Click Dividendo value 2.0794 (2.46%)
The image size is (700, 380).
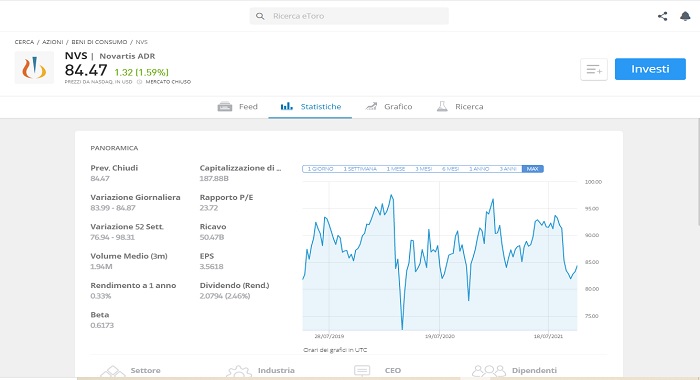pos(225,296)
